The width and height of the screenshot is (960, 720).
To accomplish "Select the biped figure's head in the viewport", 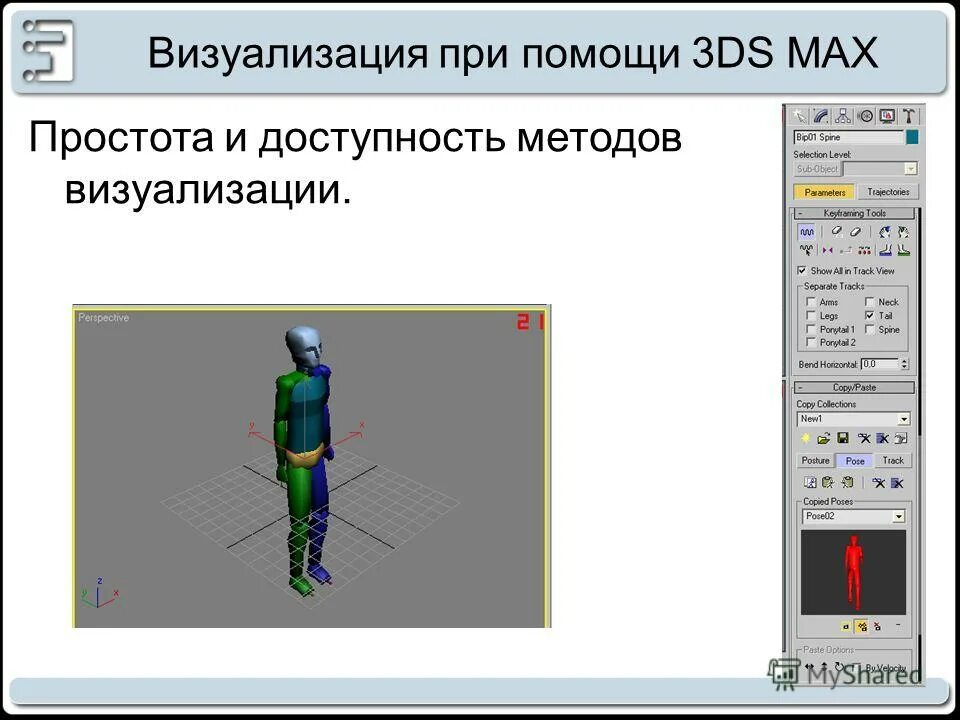I will coord(304,347).
